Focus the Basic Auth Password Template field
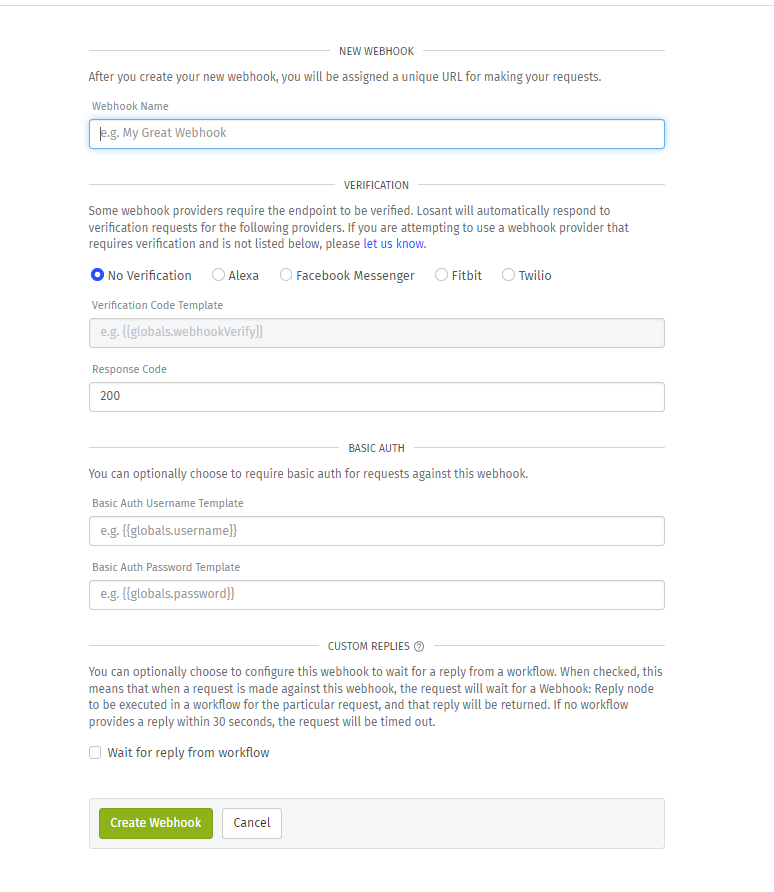Viewport: 774px width, 892px height. point(376,594)
